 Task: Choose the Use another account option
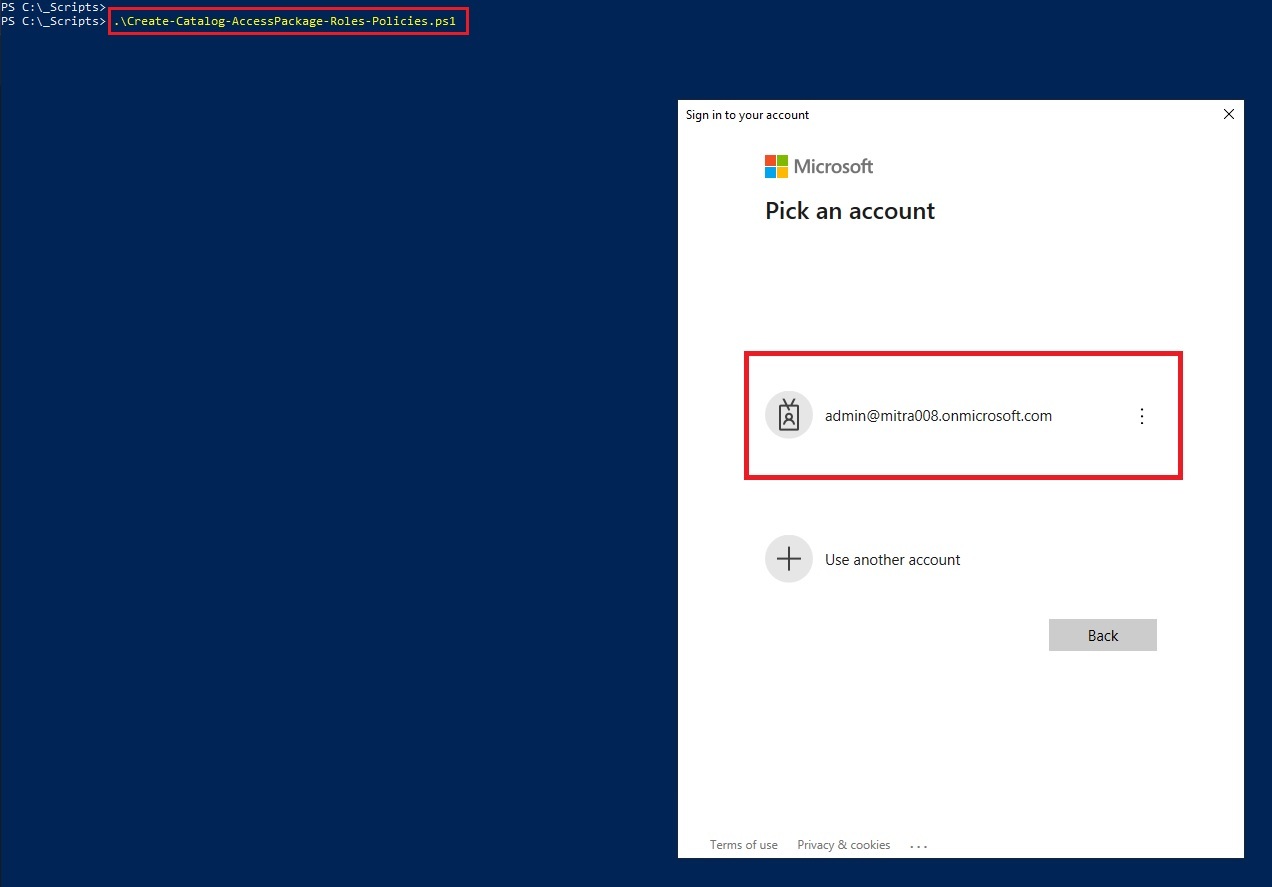tap(892, 559)
